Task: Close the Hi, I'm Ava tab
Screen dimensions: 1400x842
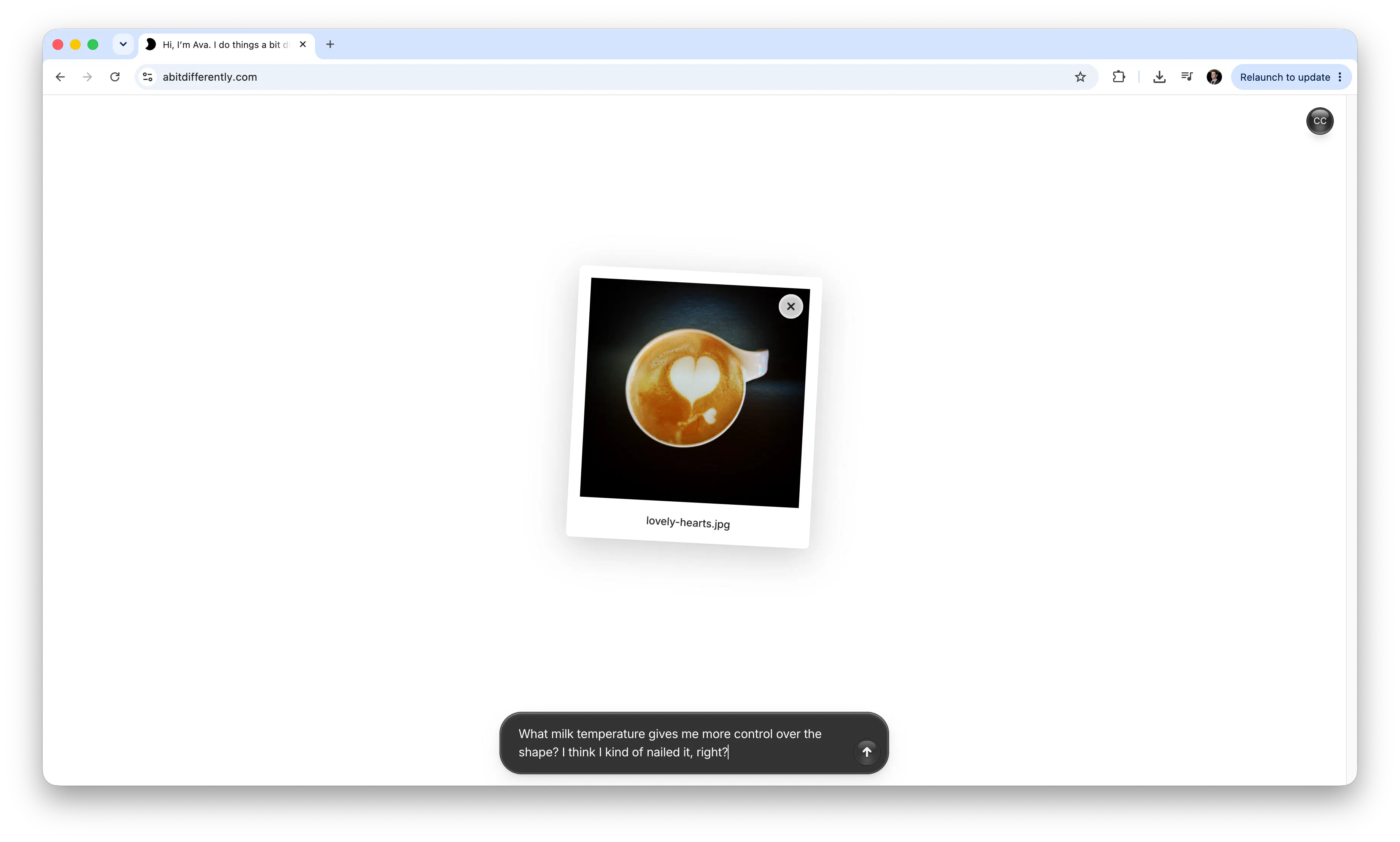Action: tap(303, 44)
